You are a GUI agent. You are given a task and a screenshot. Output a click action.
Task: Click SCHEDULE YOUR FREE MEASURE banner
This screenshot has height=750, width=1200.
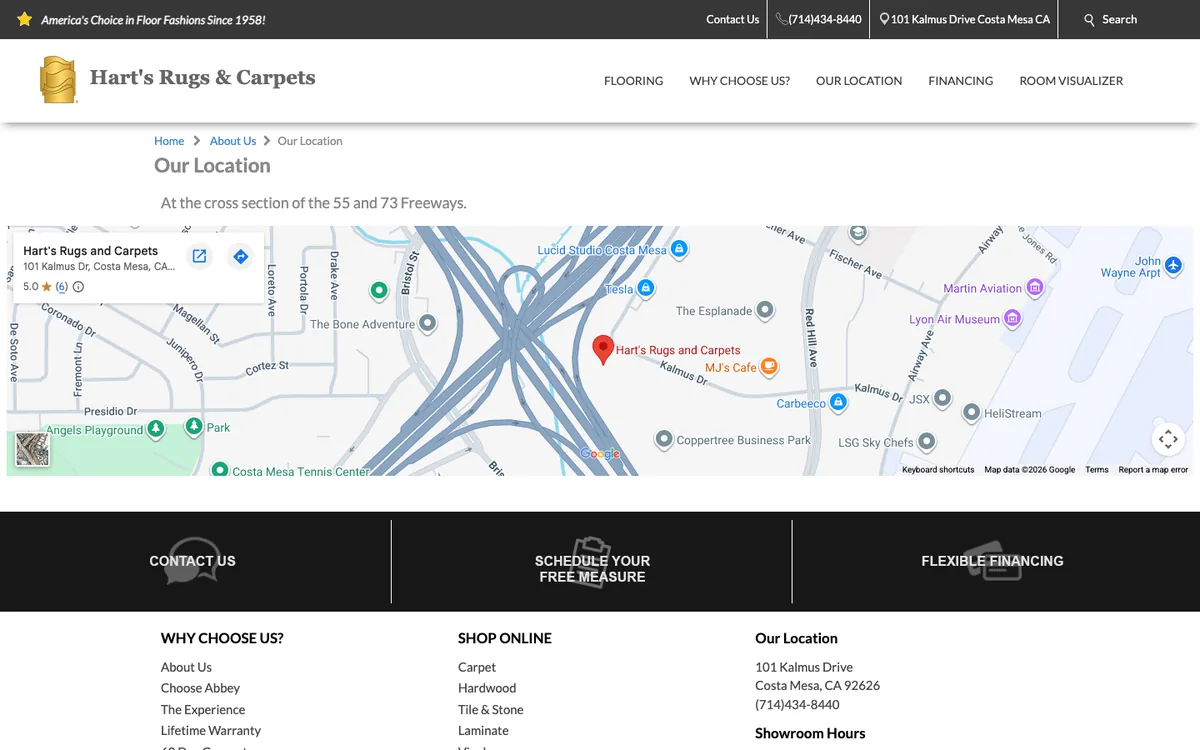click(592, 568)
